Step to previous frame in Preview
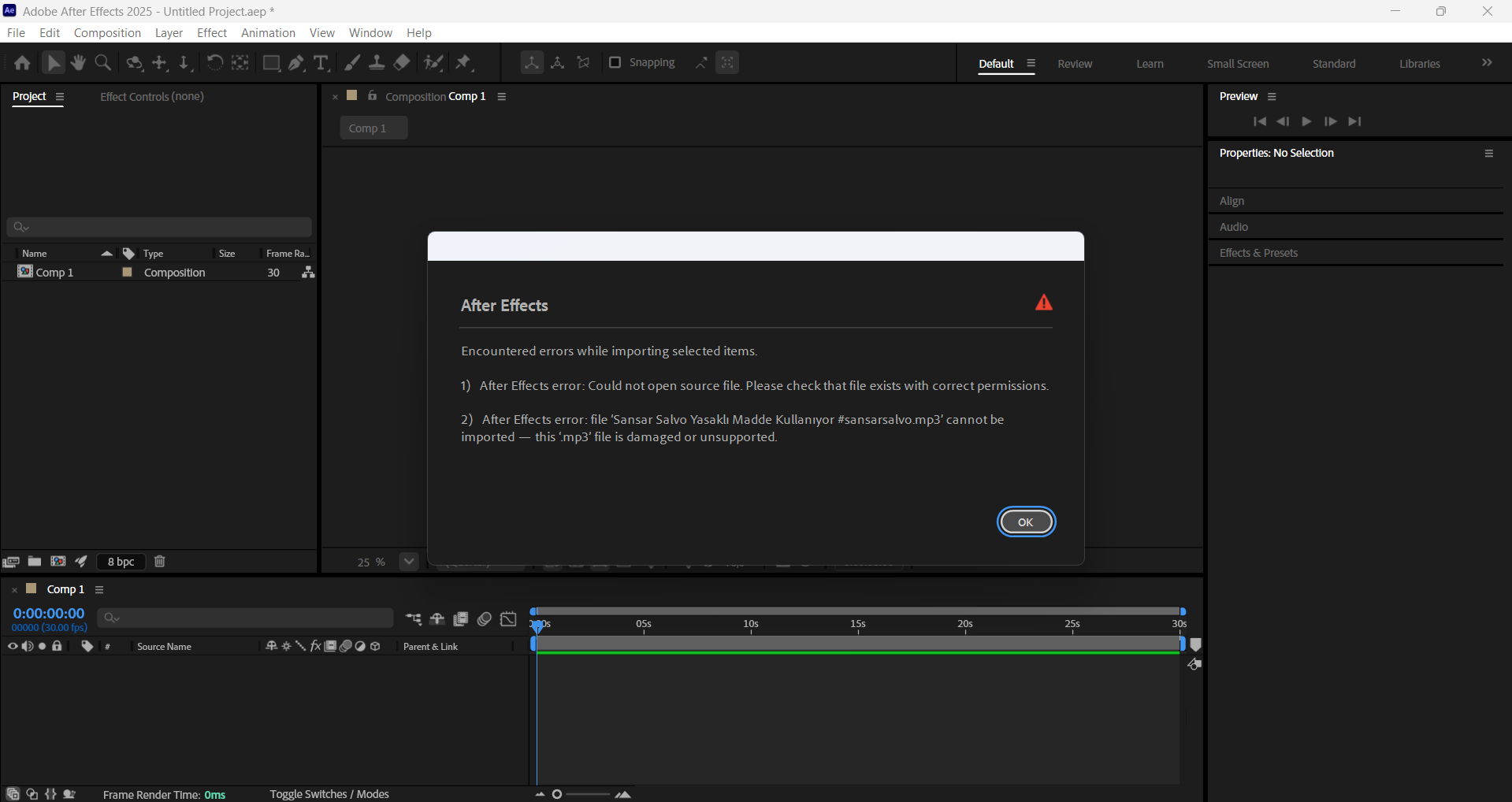 point(1283,121)
